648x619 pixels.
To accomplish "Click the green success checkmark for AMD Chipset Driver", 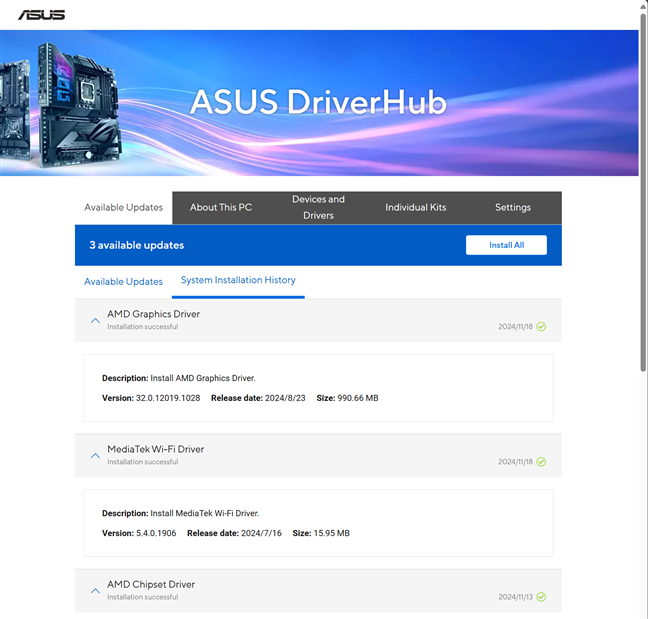I will click(541, 597).
